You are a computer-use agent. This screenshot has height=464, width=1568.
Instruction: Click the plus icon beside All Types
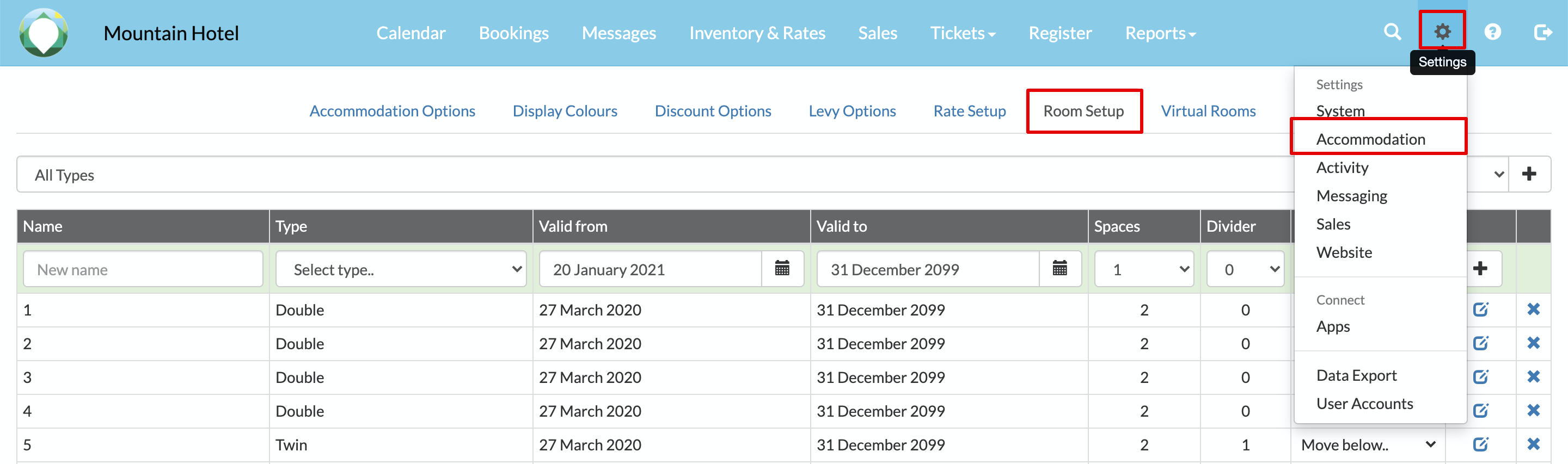click(x=1529, y=175)
